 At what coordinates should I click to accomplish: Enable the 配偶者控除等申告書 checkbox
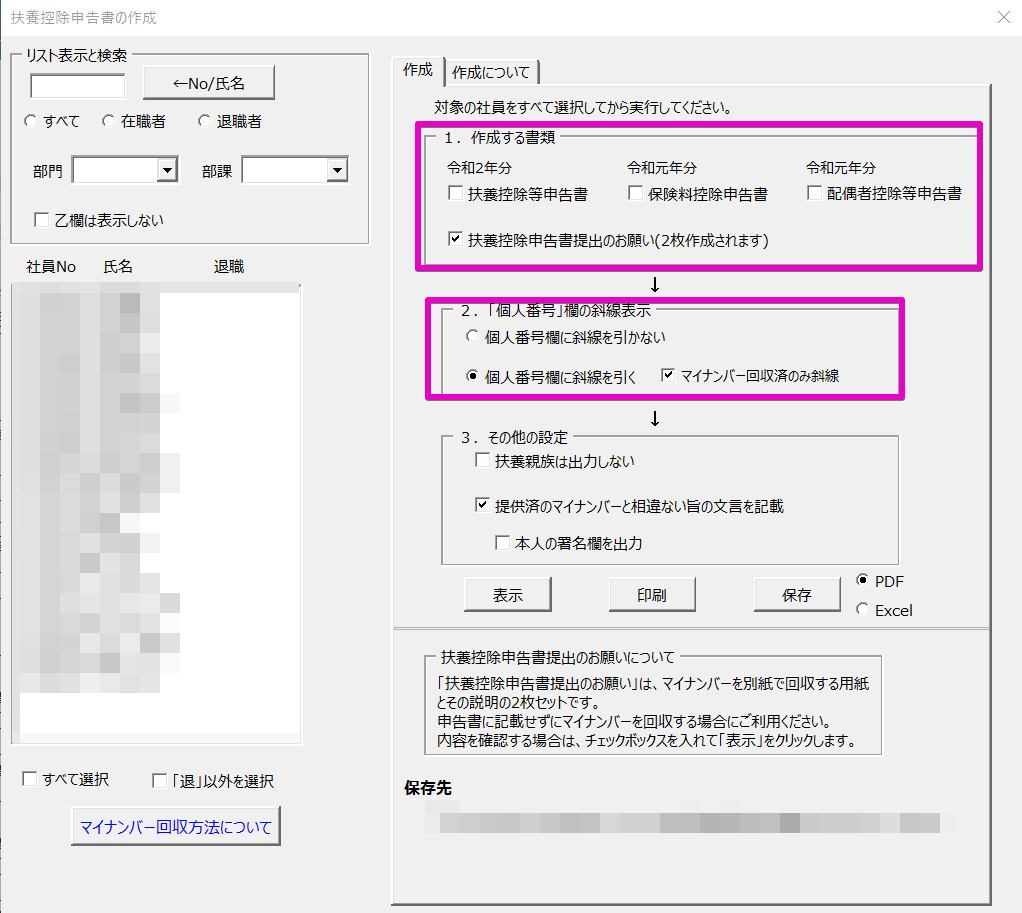815,194
